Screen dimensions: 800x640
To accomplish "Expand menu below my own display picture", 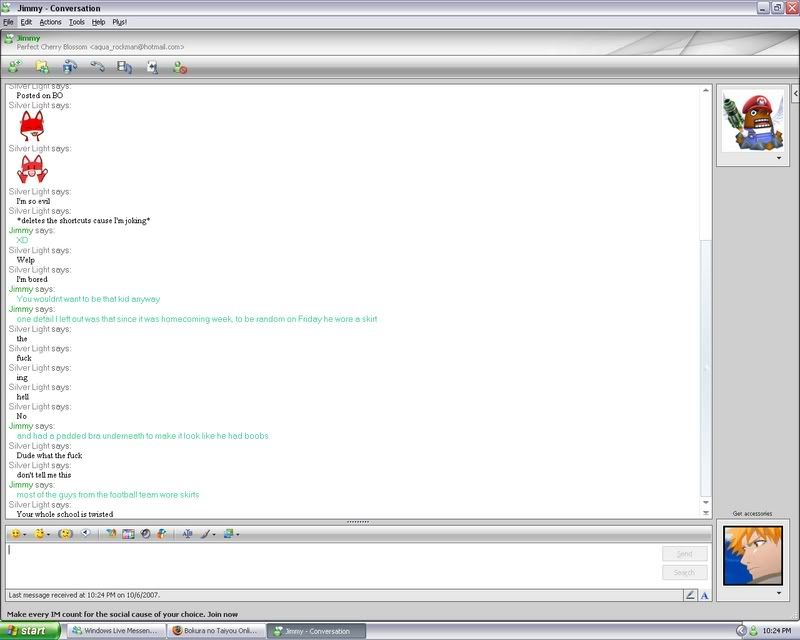I will (x=778, y=593).
